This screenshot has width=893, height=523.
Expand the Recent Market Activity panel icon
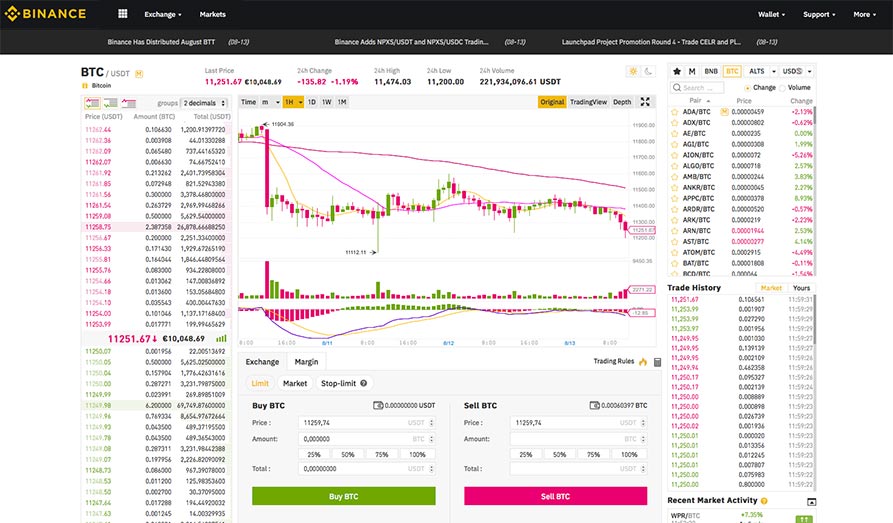point(812,501)
